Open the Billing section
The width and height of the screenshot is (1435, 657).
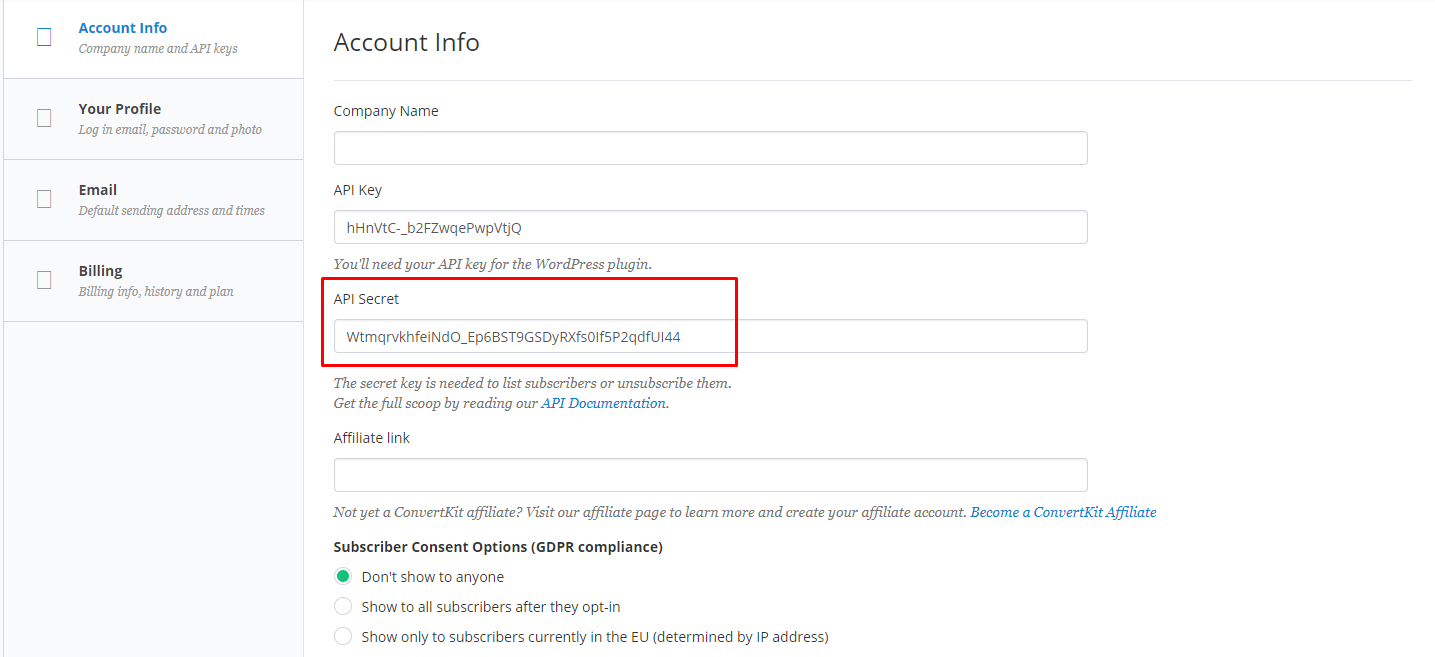point(153,281)
